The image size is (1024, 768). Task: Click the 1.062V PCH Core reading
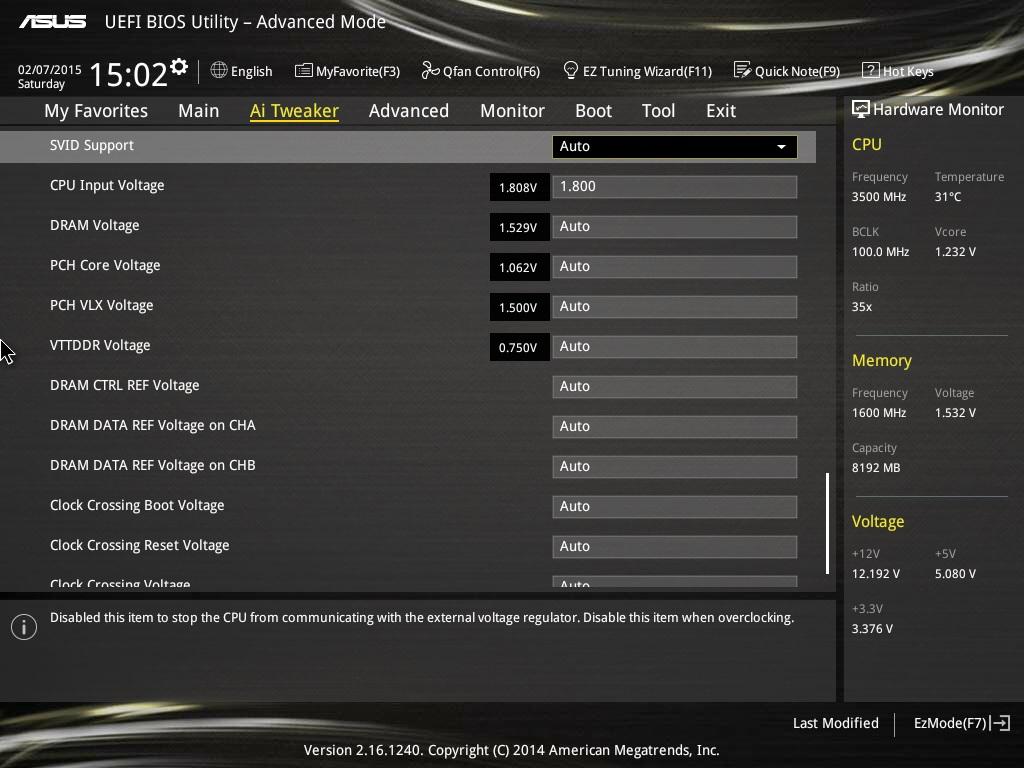519,267
